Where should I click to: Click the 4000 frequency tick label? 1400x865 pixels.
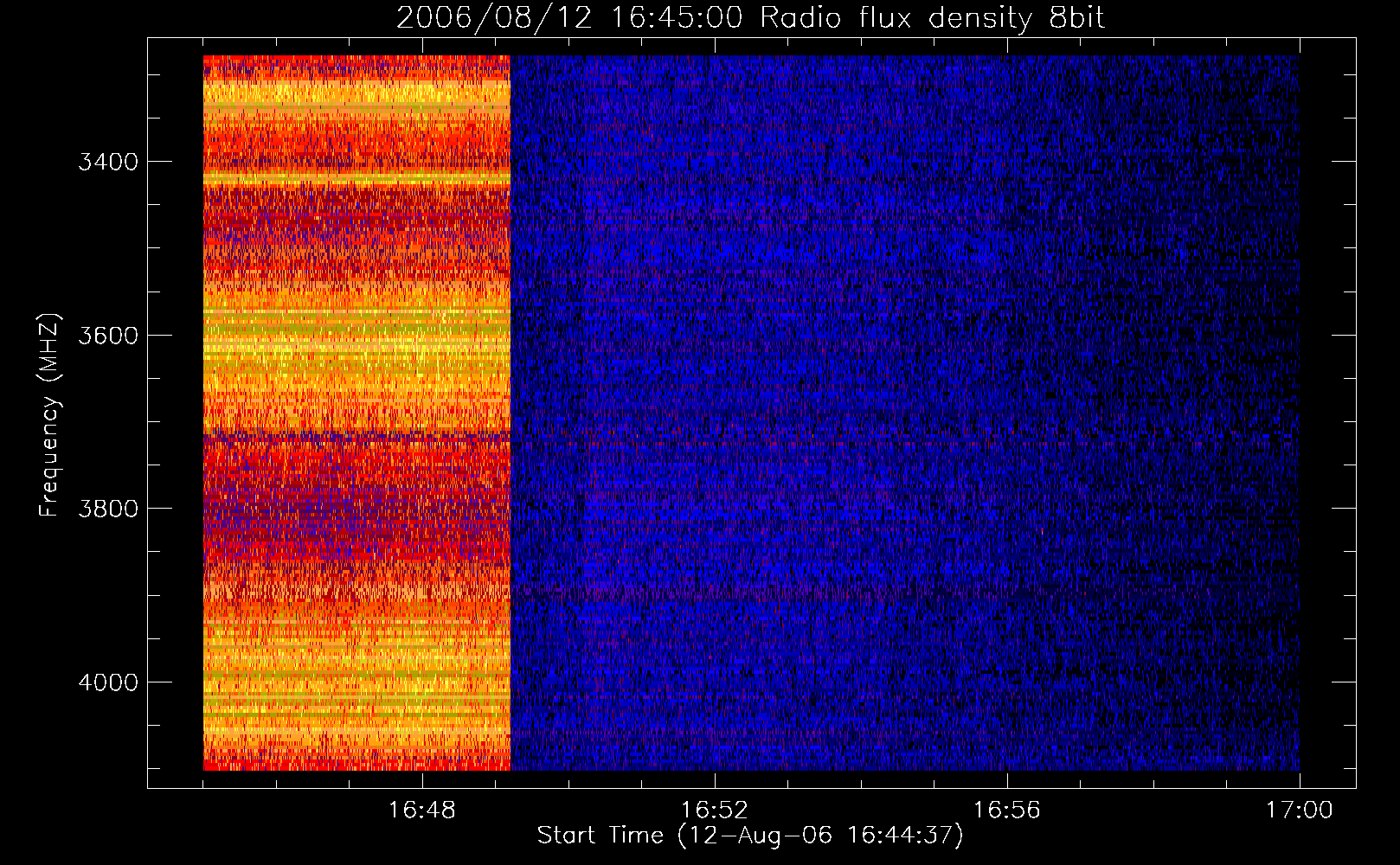point(108,682)
